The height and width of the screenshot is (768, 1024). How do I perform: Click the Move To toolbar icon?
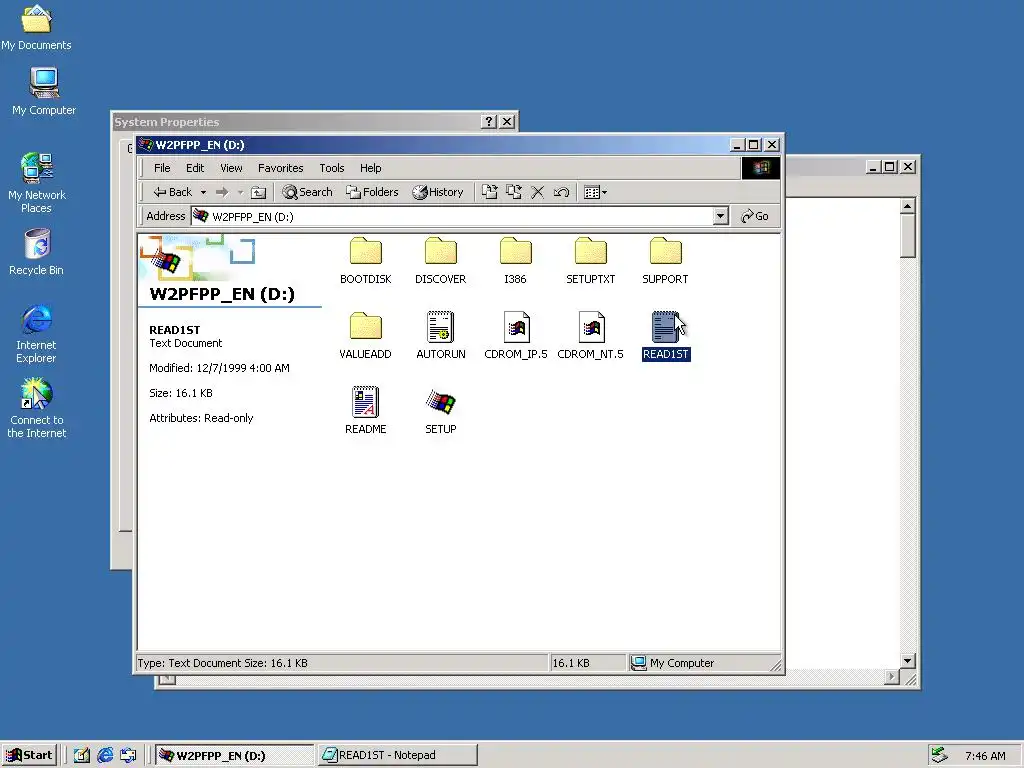click(x=489, y=192)
